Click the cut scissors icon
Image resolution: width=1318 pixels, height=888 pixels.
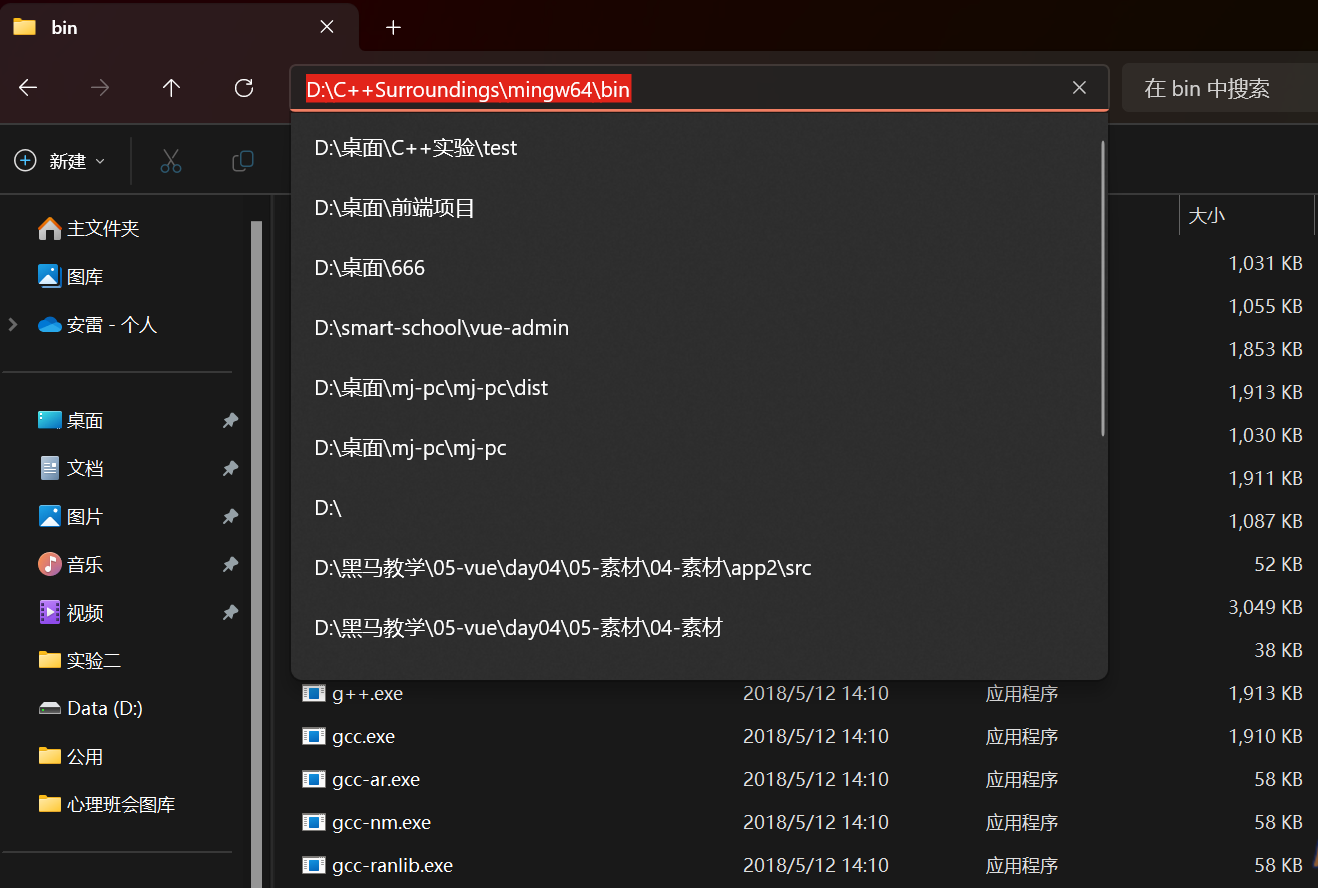(171, 161)
